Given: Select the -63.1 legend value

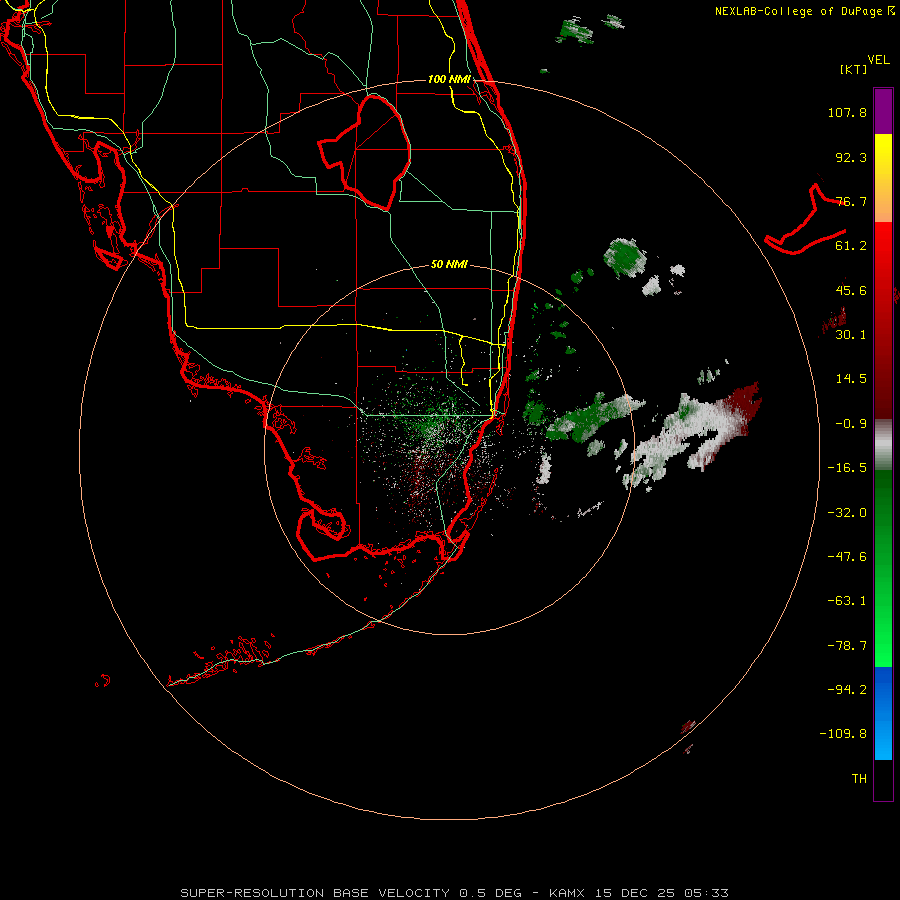Looking at the screenshot, I should [x=847, y=601].
